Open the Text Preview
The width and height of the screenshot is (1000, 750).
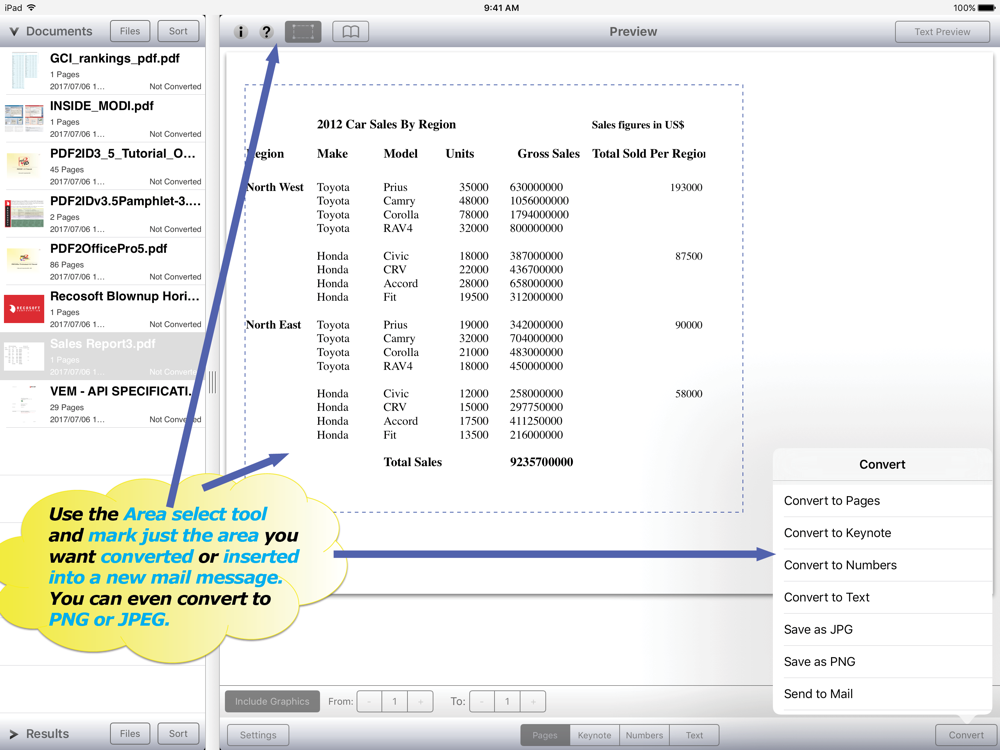(942, 32)
